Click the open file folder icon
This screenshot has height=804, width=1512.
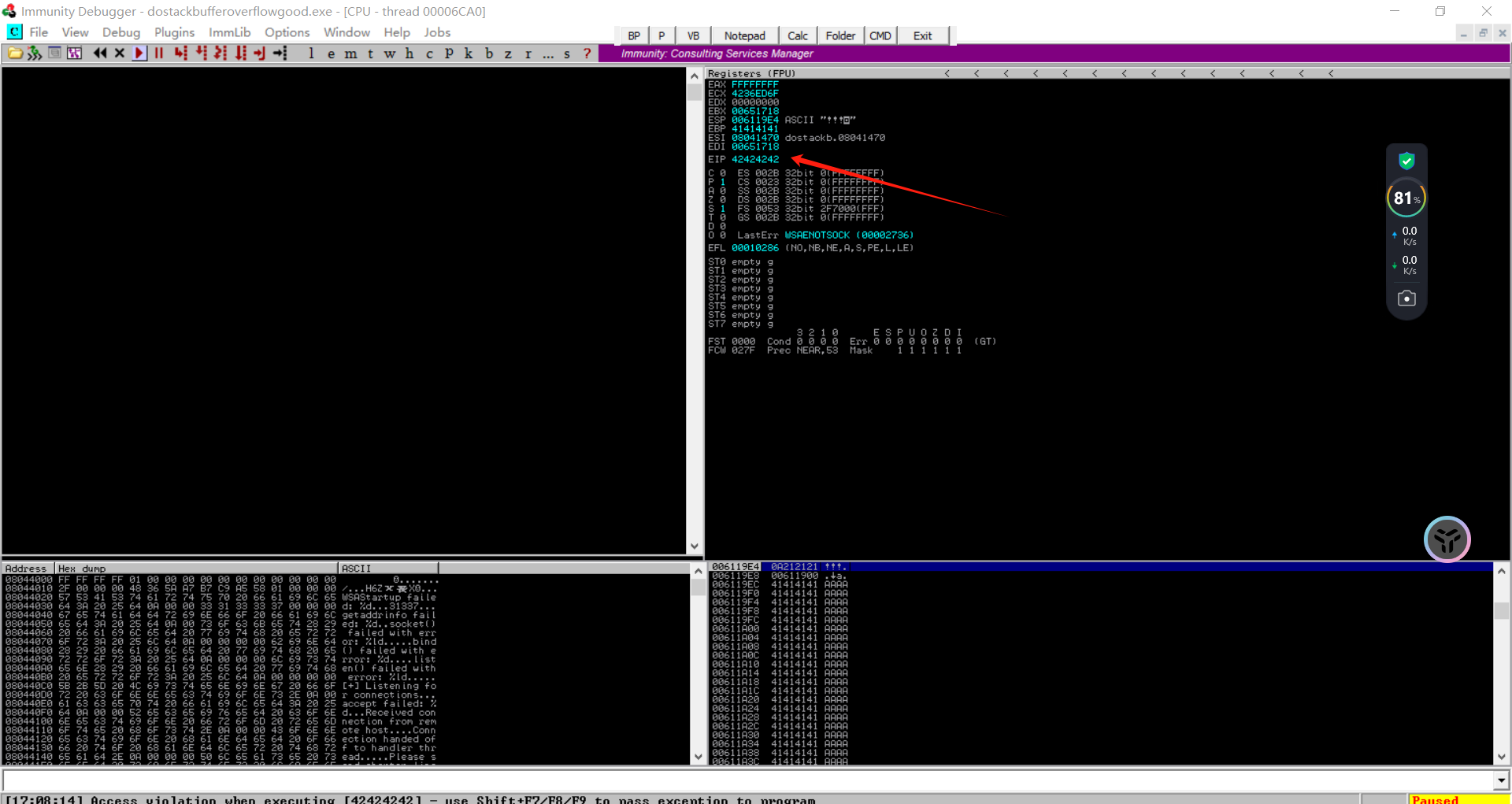(x=15, y=54)
